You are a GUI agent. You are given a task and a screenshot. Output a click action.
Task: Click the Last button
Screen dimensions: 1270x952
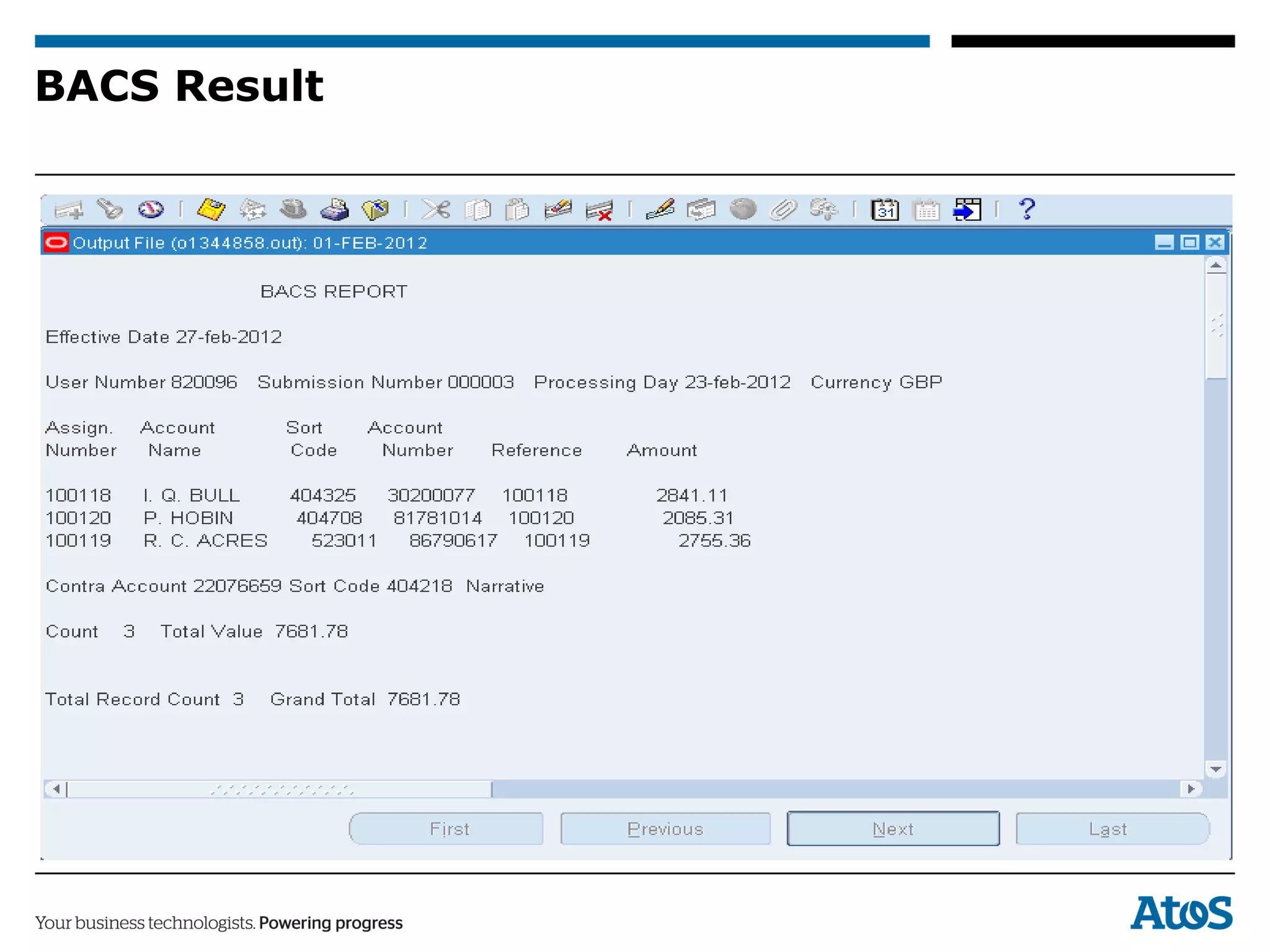(1112, 829)
